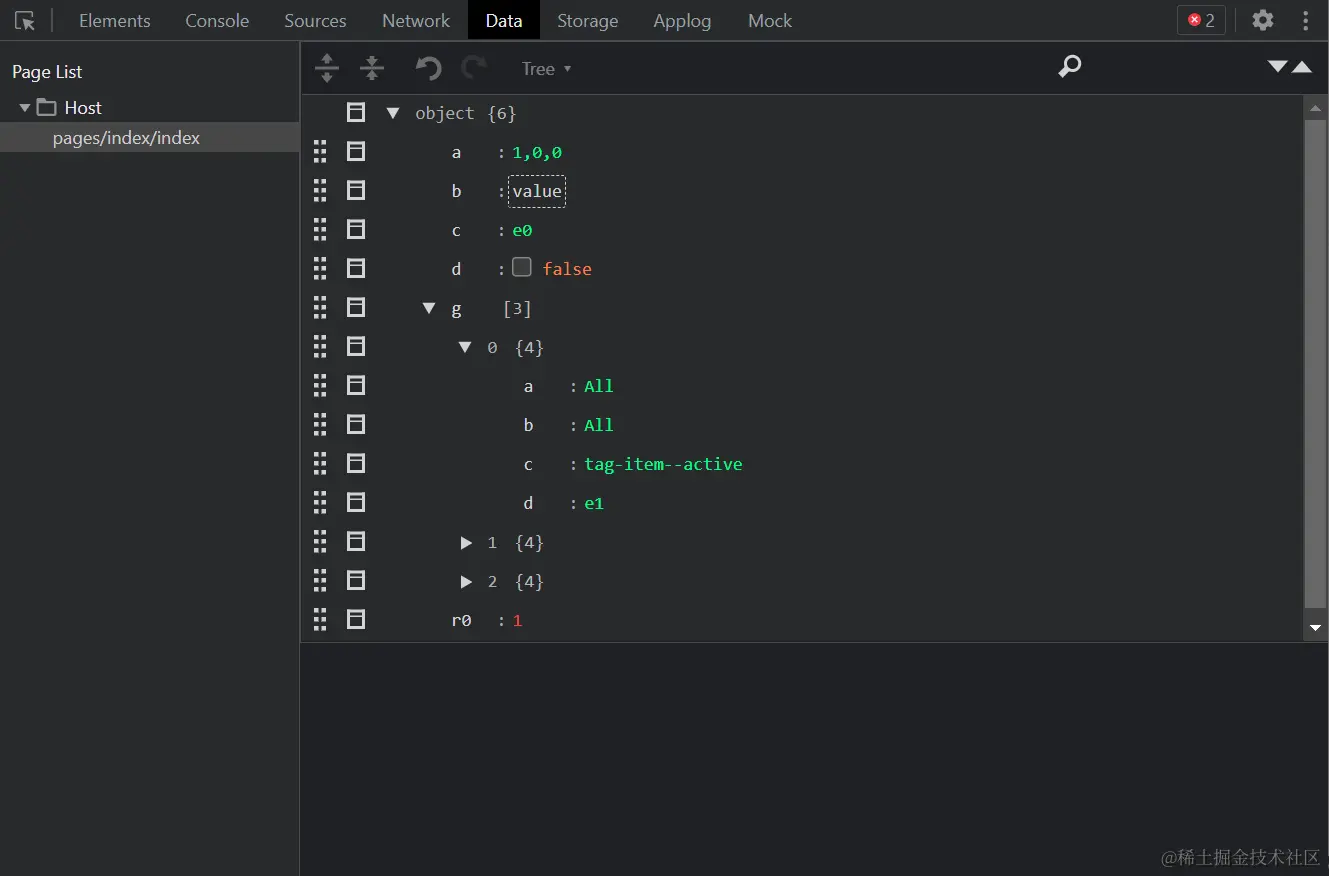Open action menu for the 2 {4} row
1329x876 pixels.
point(356,580)
